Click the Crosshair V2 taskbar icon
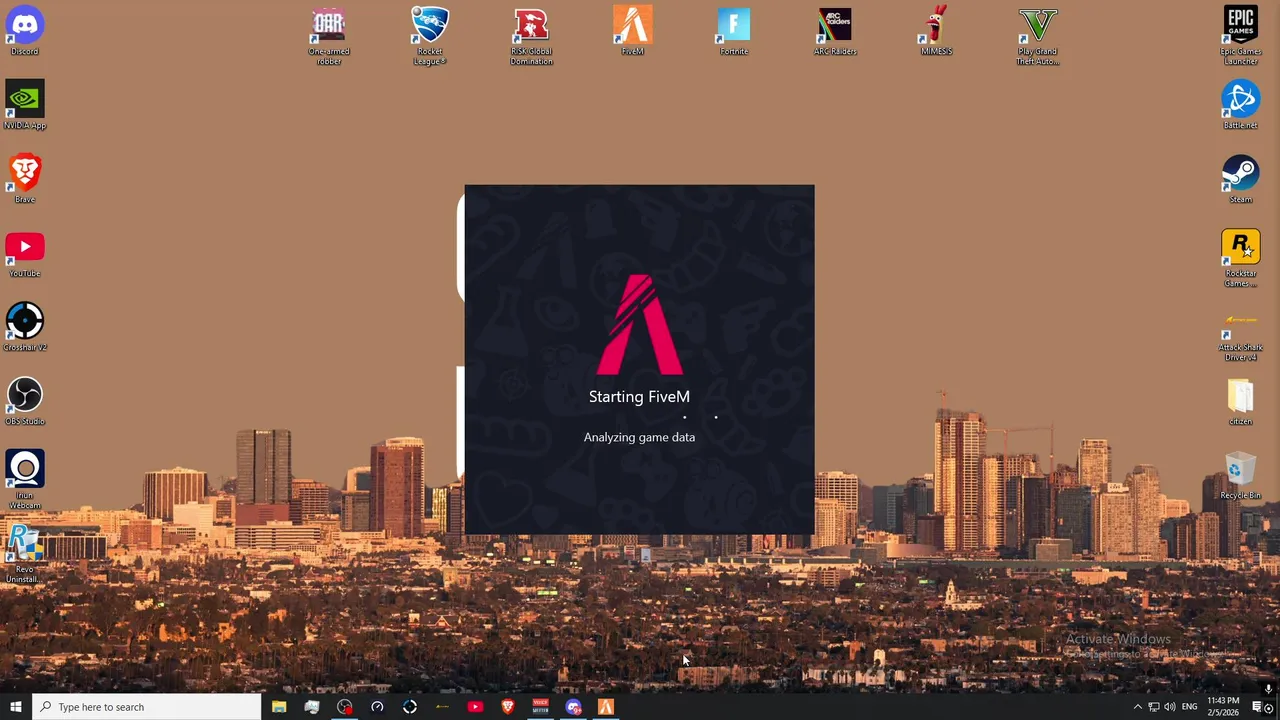Screen dimensions: 1280x720 410,707
